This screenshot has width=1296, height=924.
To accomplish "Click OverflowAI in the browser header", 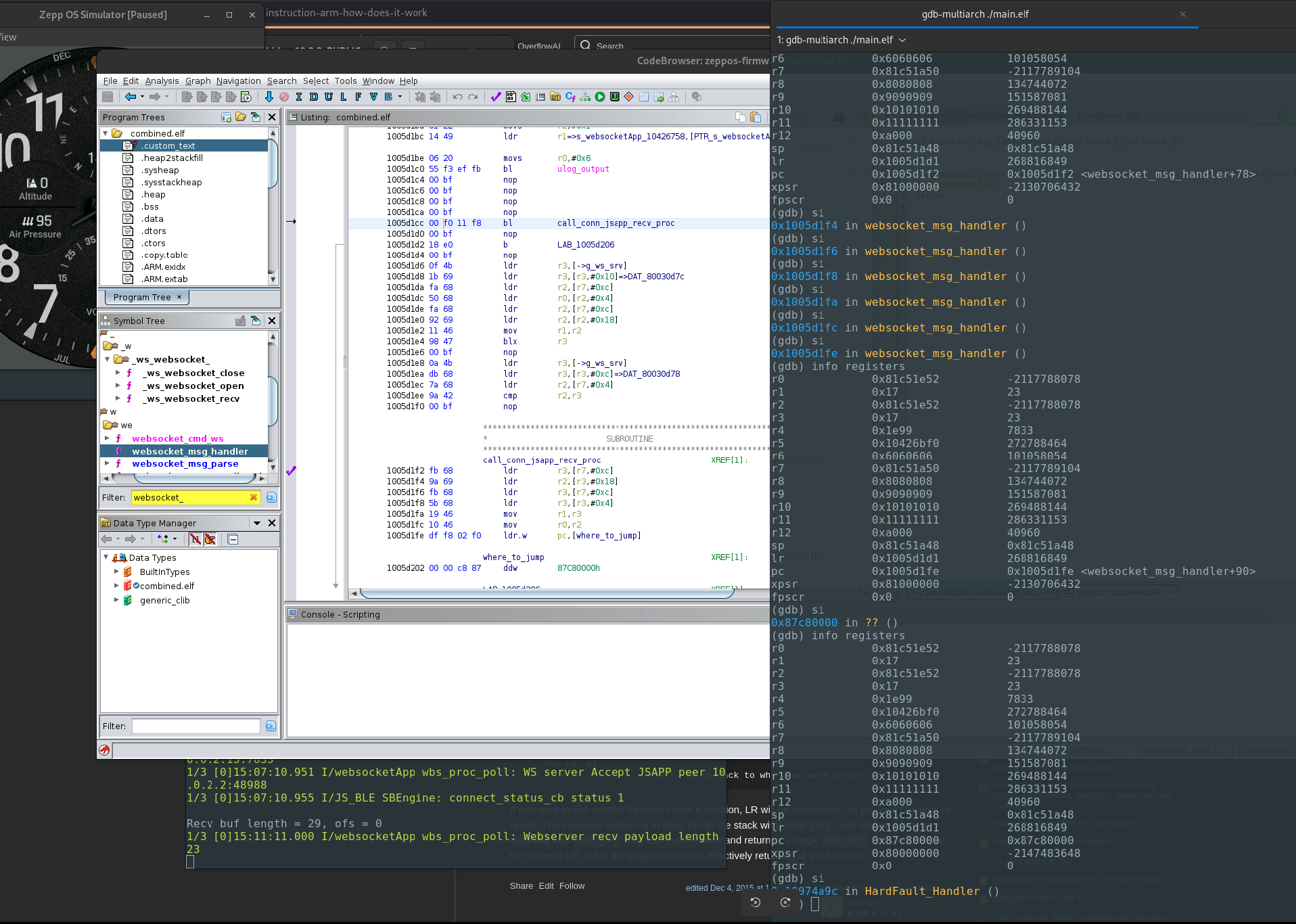I will pos(539,46).
